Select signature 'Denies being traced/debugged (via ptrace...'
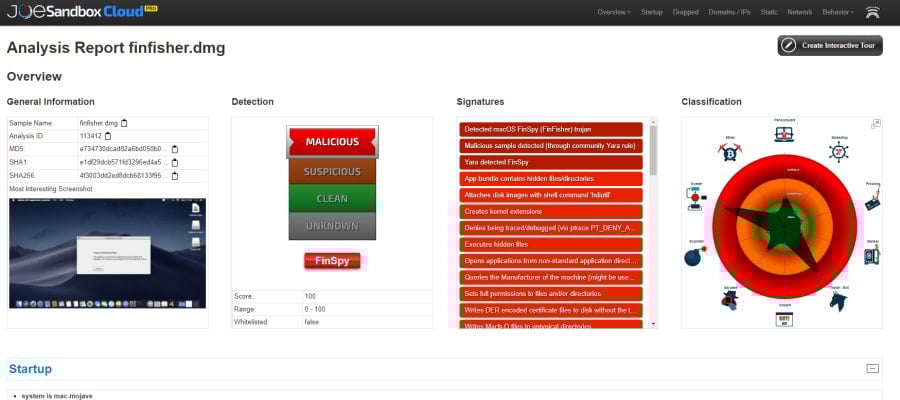This screenshot has width=900, height=400. [x=550, y=228]
